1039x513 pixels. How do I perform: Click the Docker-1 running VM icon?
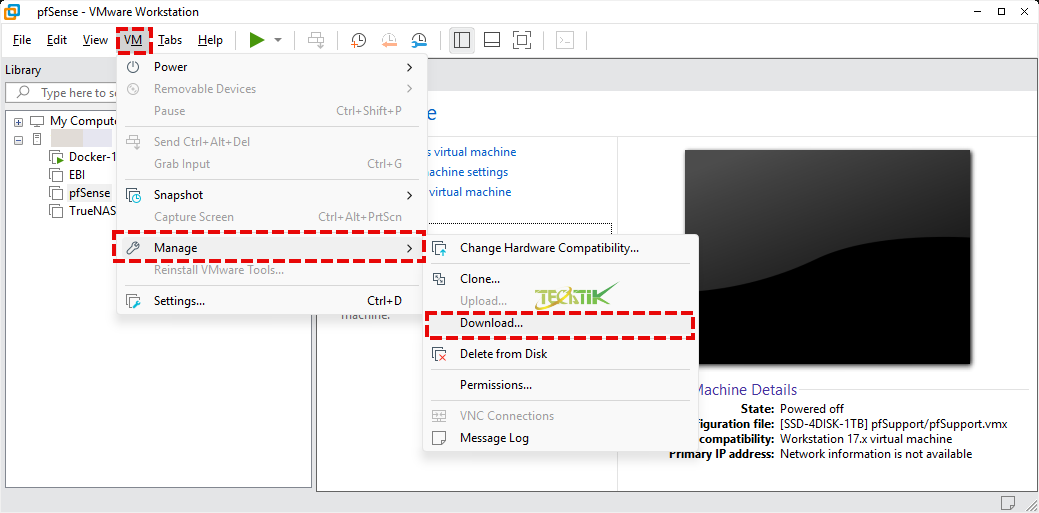click(56, 158)
